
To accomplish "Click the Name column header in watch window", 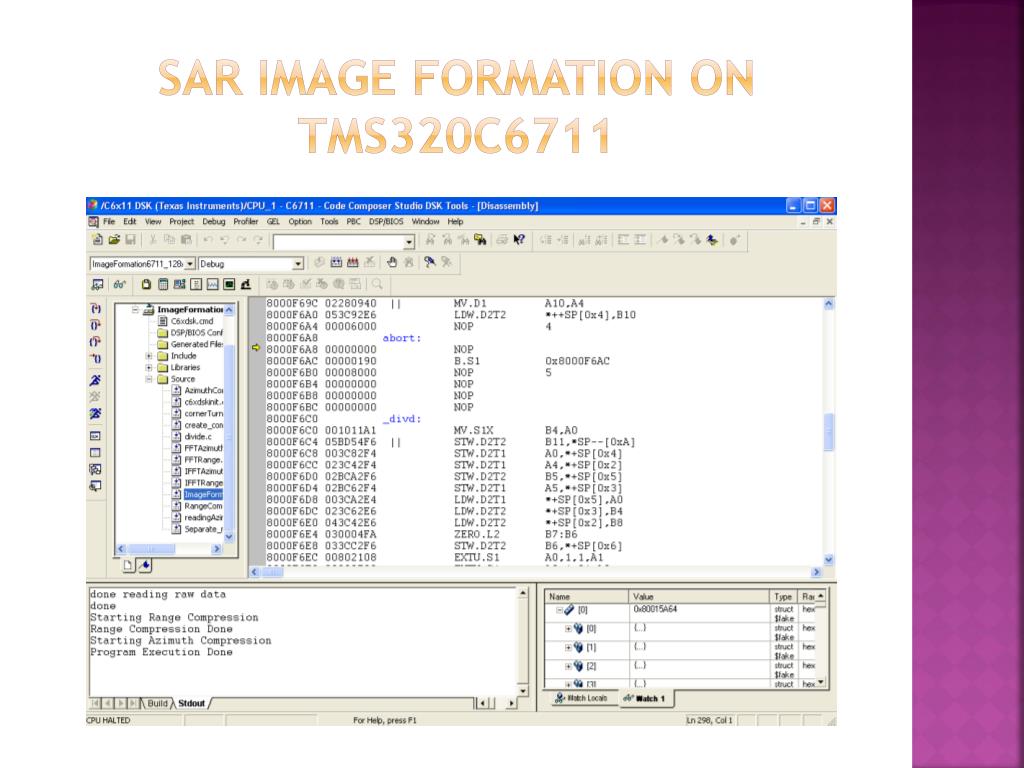I will [586, 596].
